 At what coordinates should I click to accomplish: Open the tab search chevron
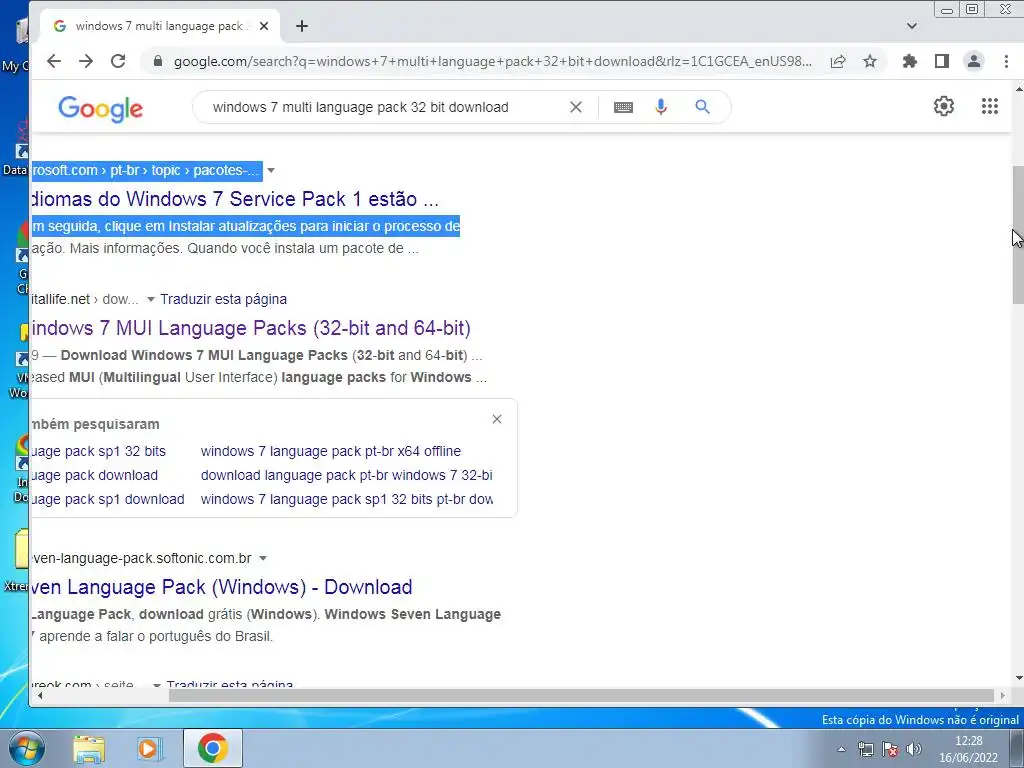(x=912, y=26)
